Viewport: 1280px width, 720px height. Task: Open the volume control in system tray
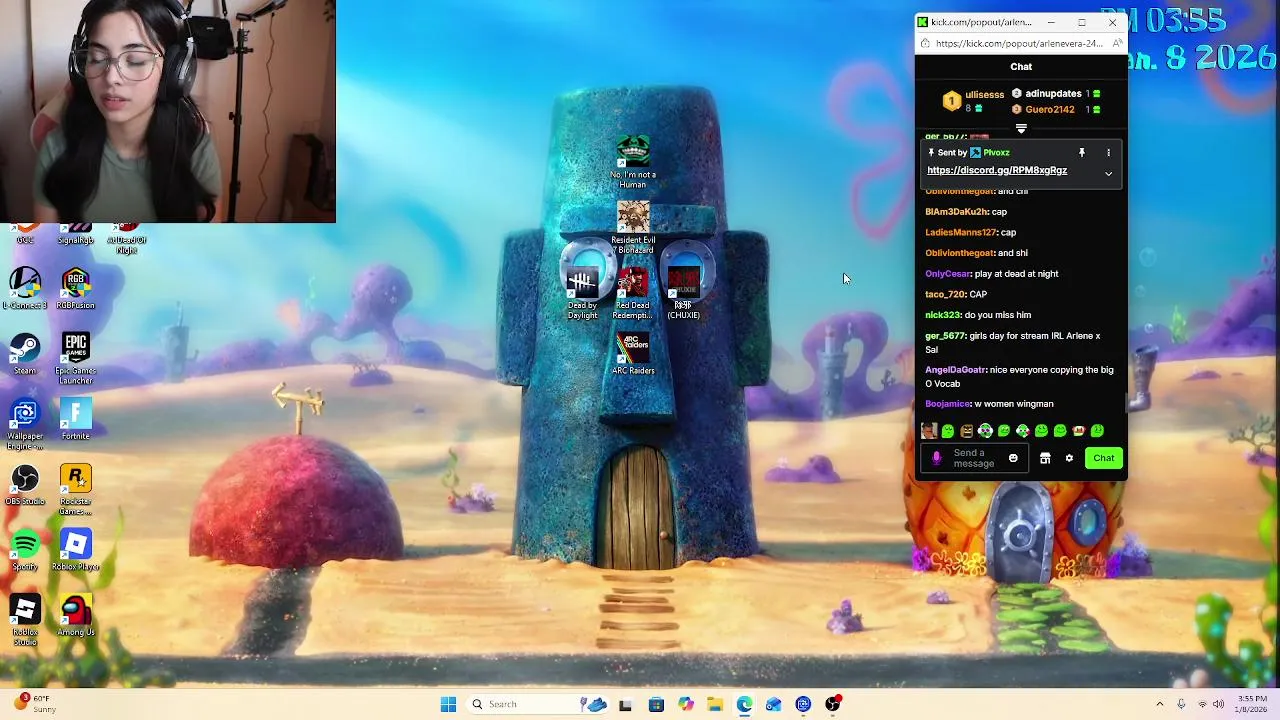point(1220,704)
